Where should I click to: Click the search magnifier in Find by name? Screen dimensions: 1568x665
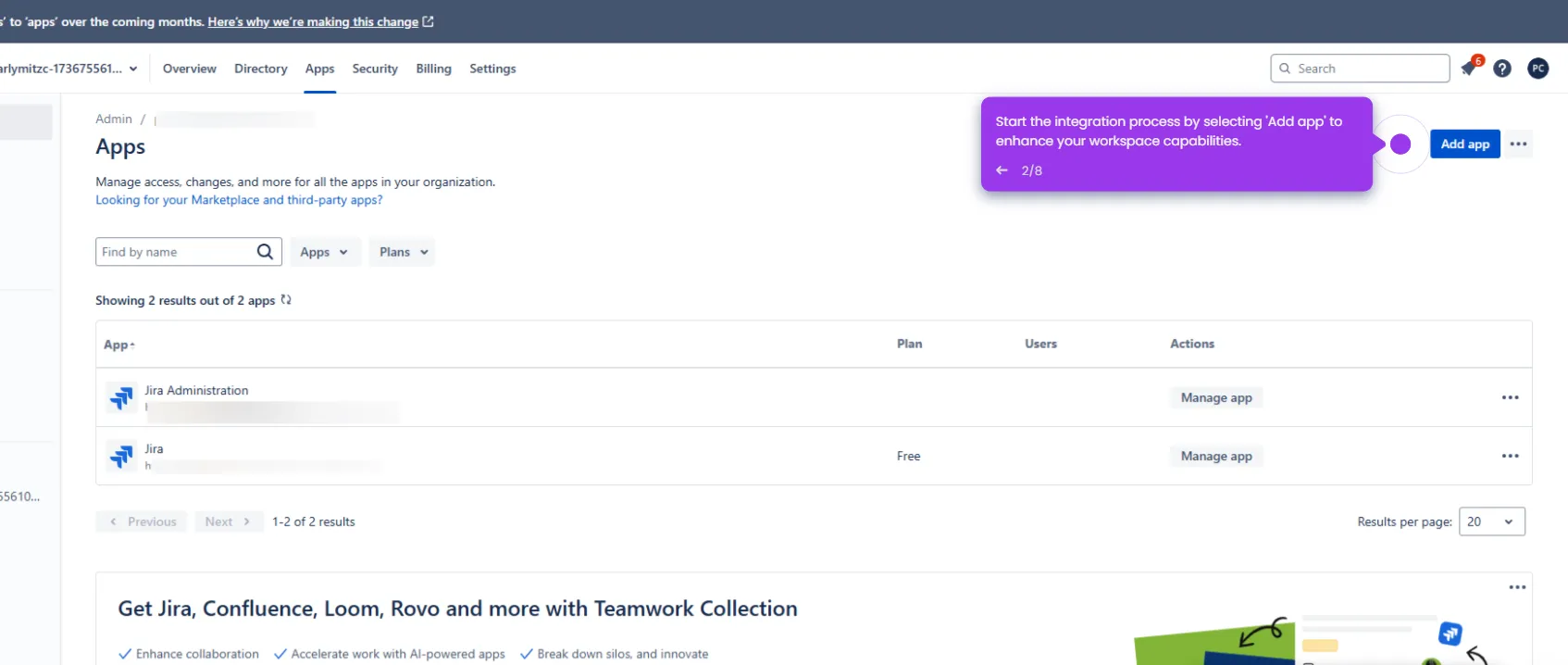pyautogui.click(x=265, y=252)
